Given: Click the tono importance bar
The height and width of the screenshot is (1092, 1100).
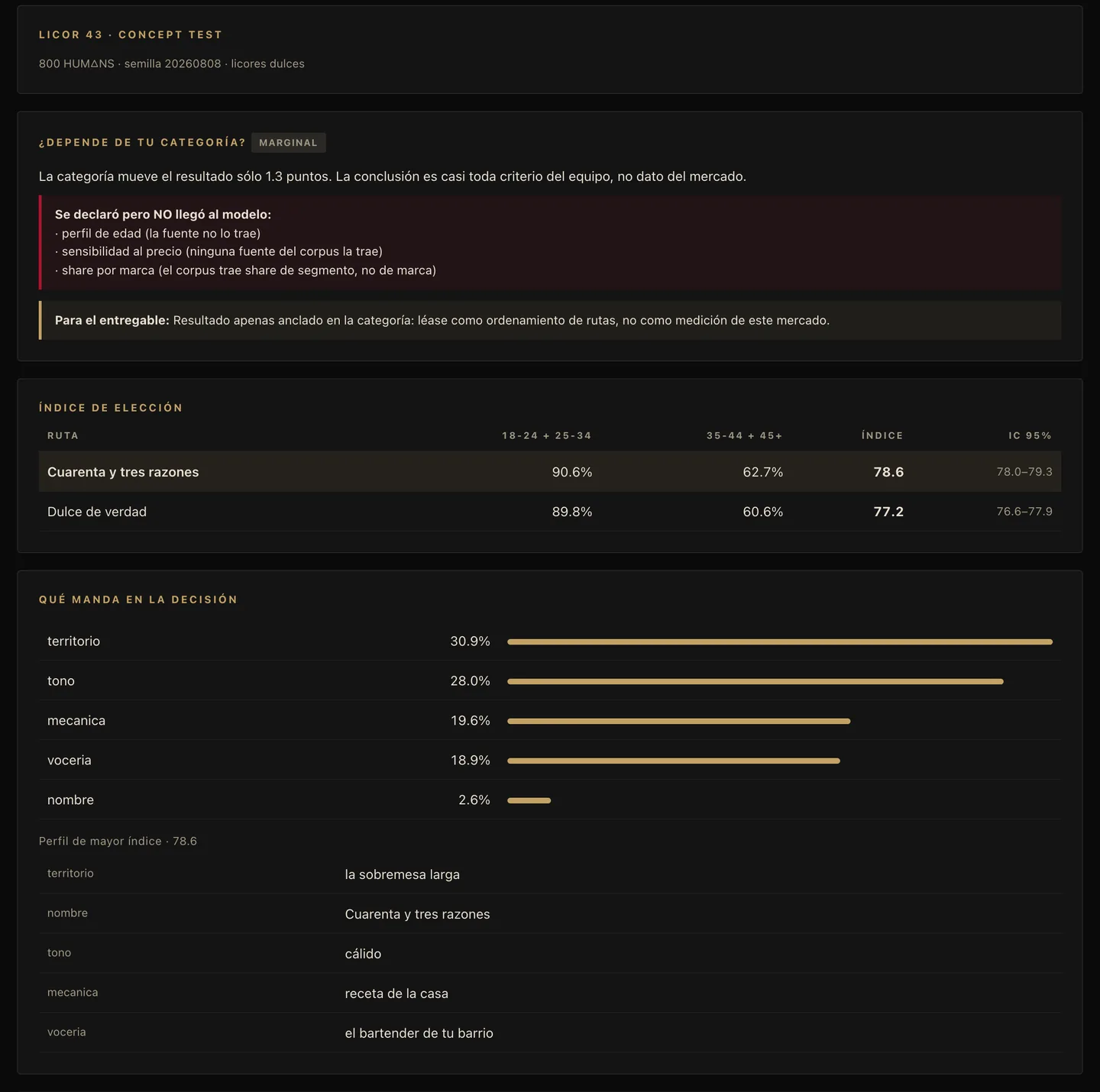Looking at the screenshot, I should click(755, 681).
